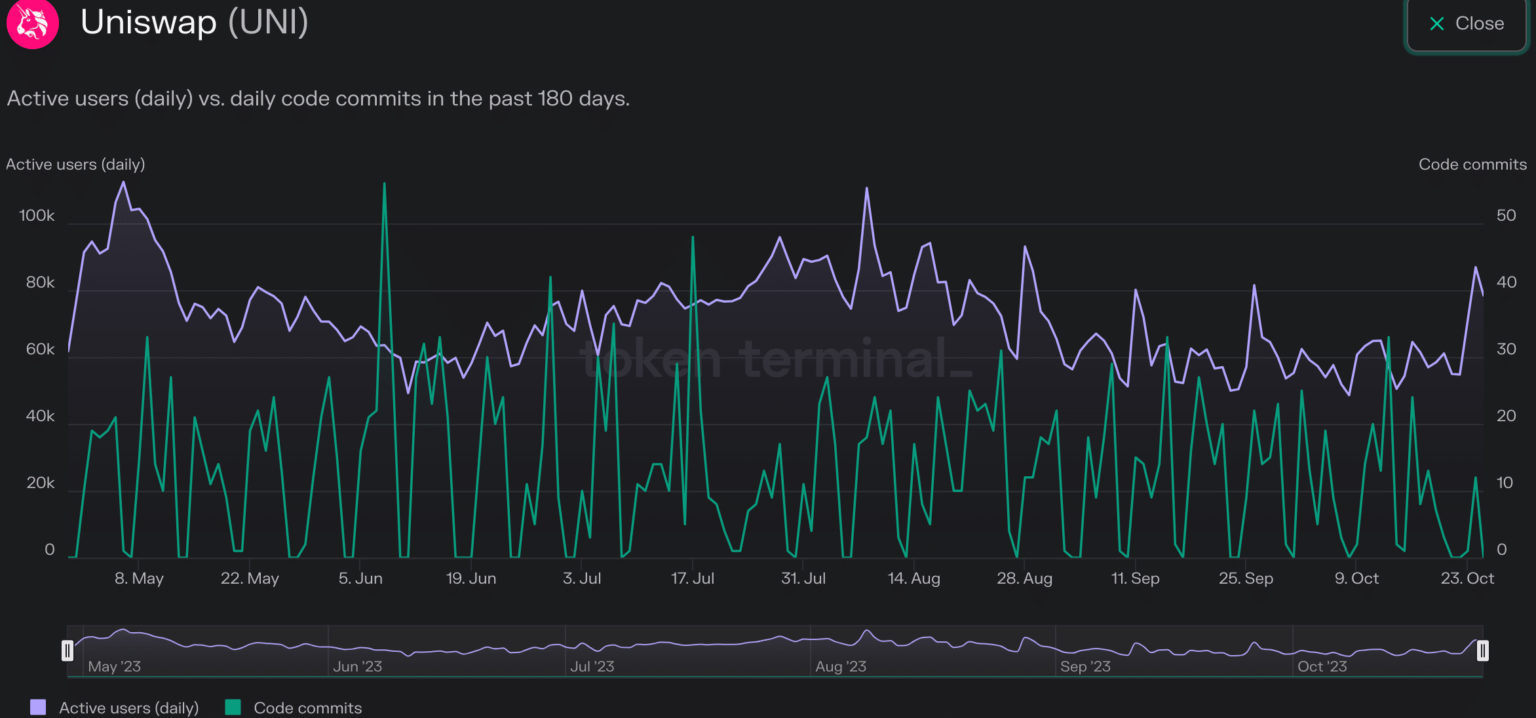The width and height of the screenshot is (1536, 718).
Task: Select the right range handle of the navigator
Action: [1482, 651]
